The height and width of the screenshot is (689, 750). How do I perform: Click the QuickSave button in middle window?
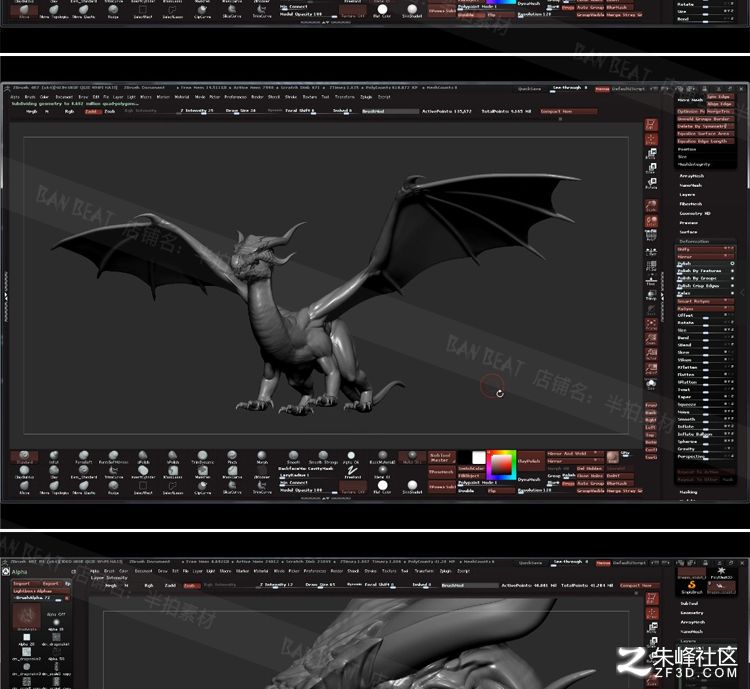[x=529, y=89]
